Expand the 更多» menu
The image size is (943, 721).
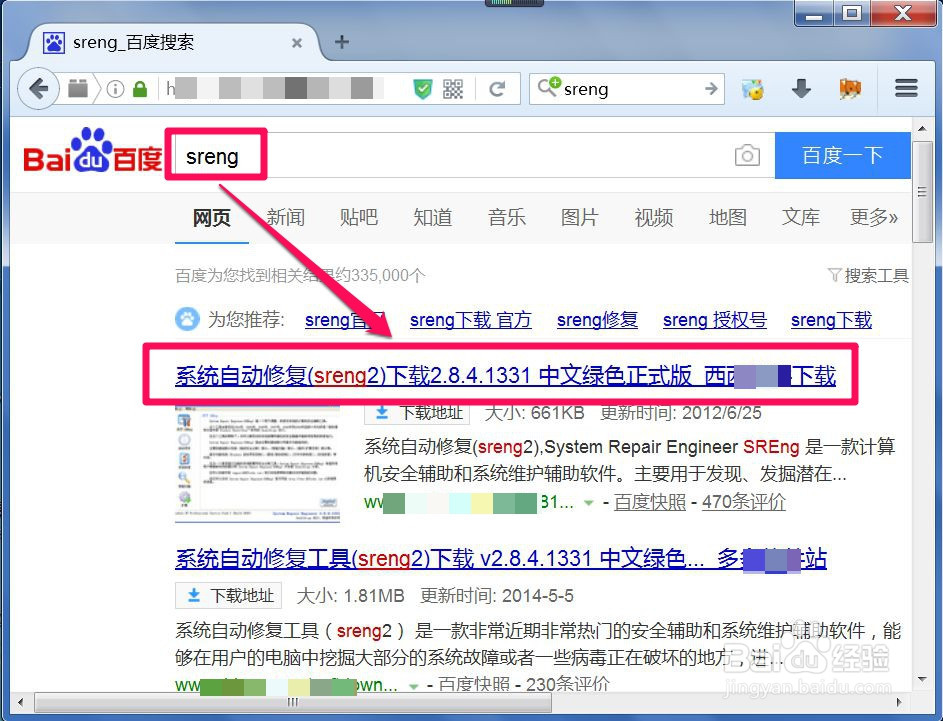click(874, 218)
